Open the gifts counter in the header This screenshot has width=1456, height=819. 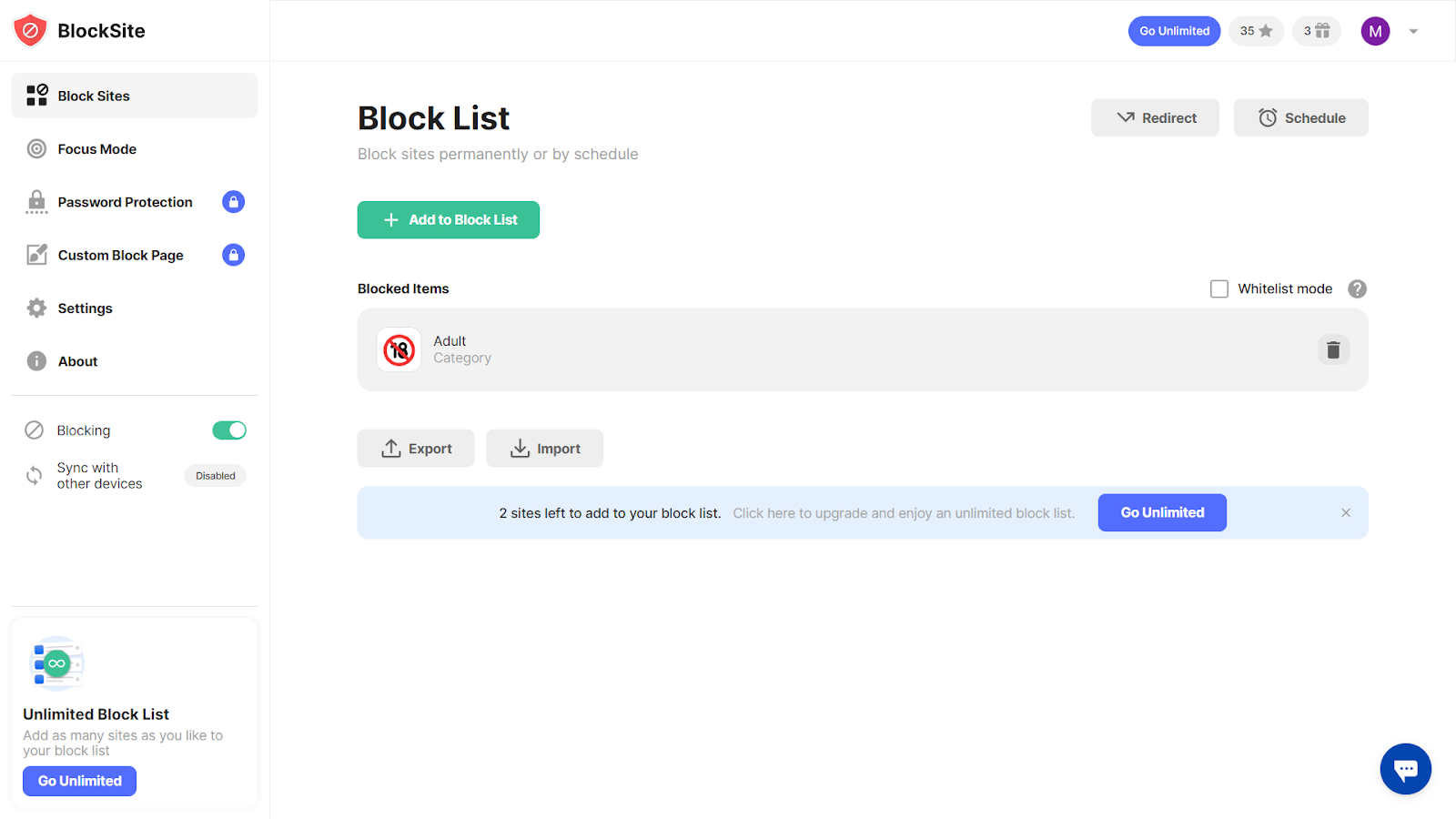point(1316,30)
